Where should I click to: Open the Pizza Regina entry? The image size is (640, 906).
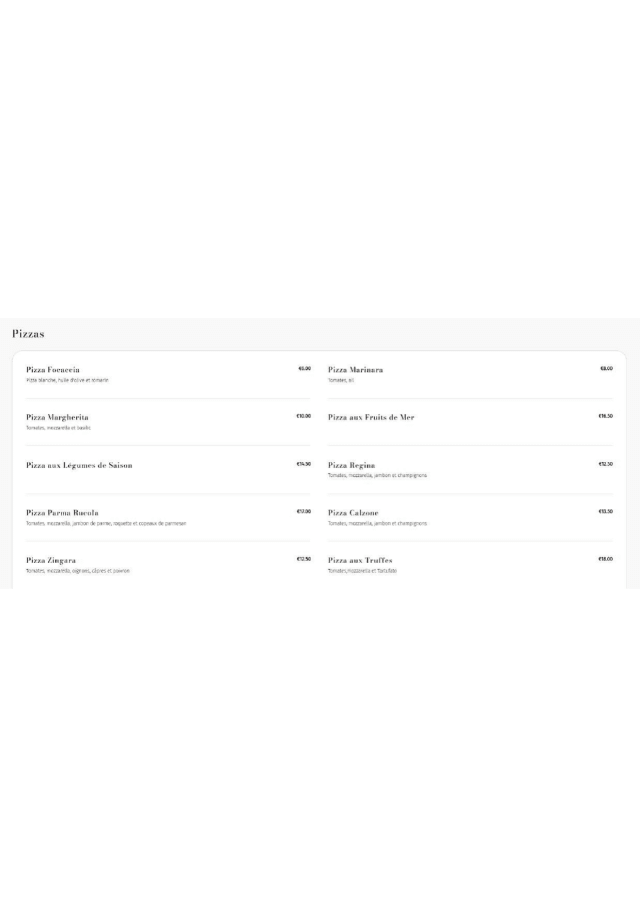click(351, 465)
